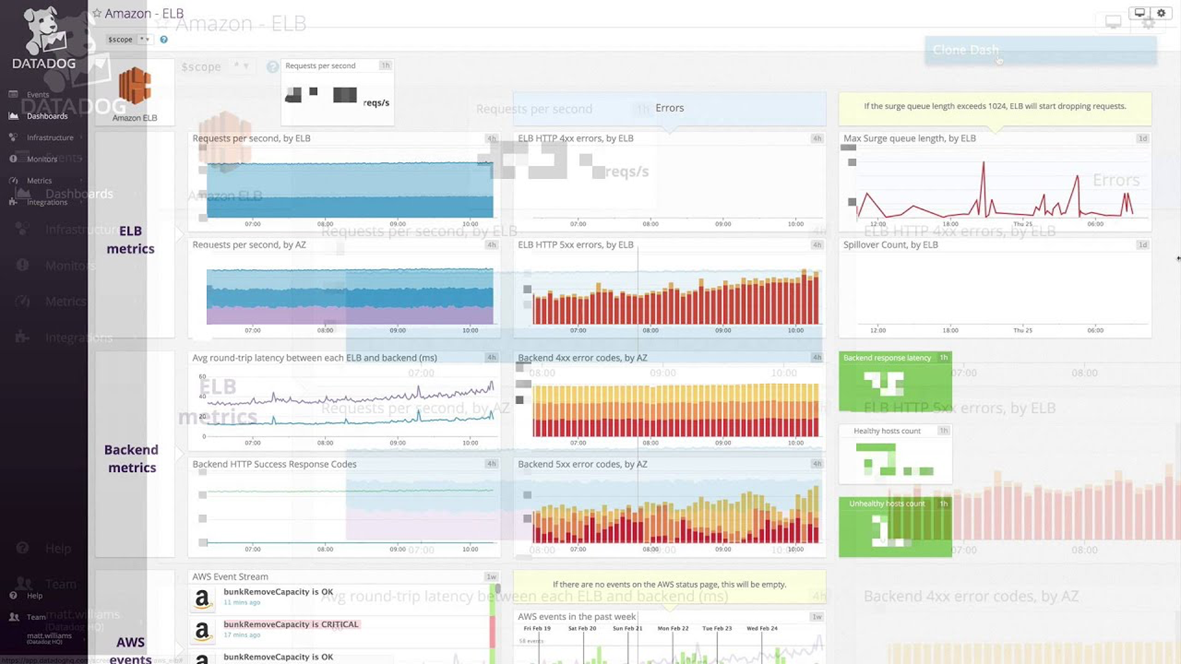Open the Monitors sidebar icon

(13, 159)
